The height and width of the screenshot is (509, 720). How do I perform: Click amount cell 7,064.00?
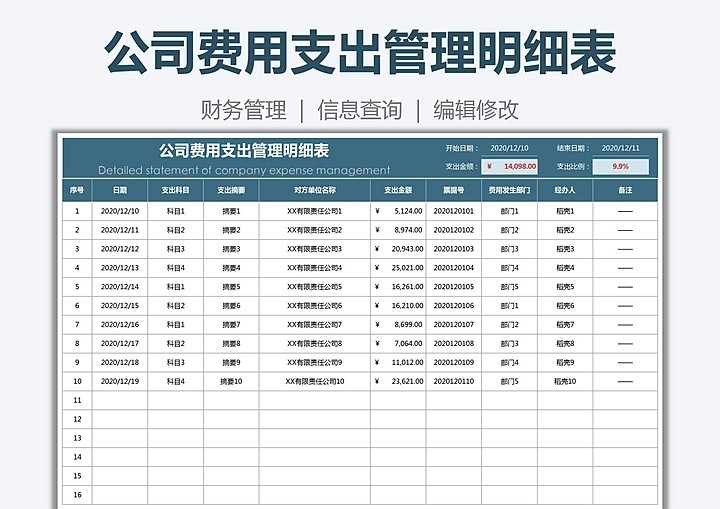[398, 344]
